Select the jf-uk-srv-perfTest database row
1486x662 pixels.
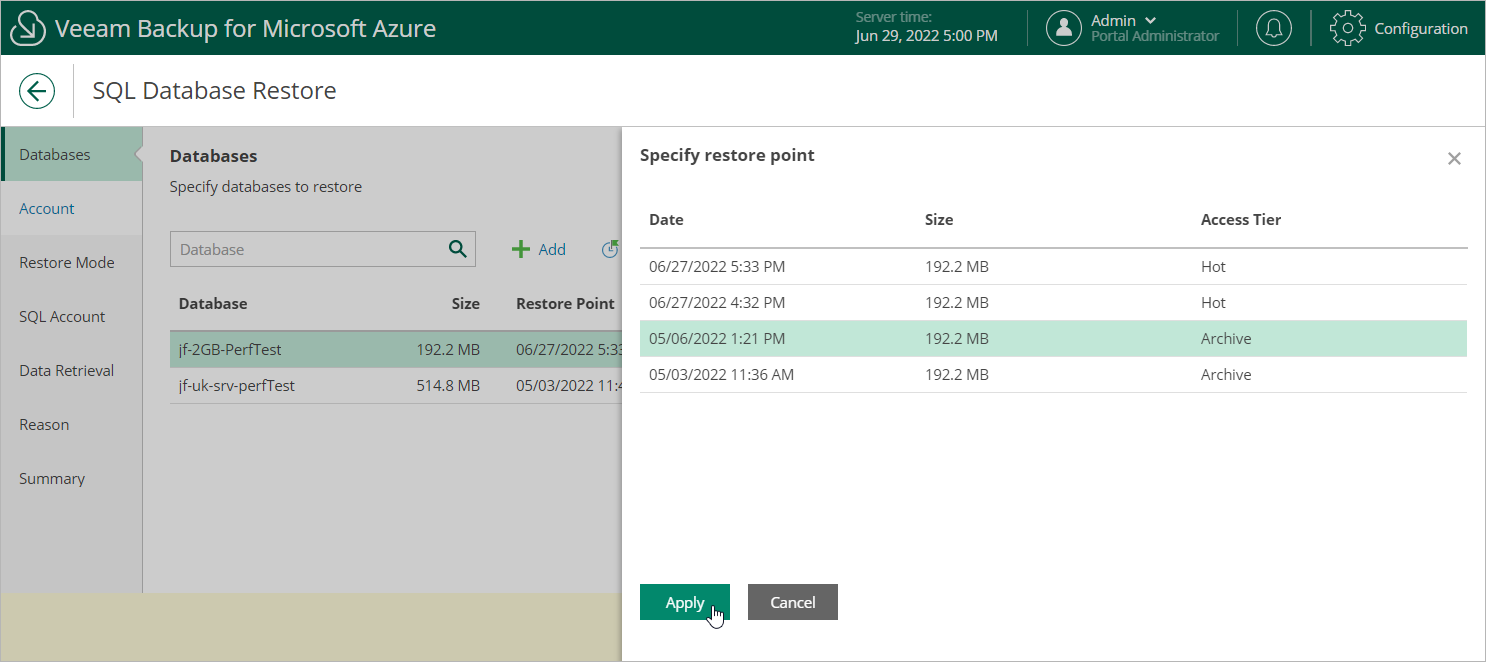(x=396, y=386)
